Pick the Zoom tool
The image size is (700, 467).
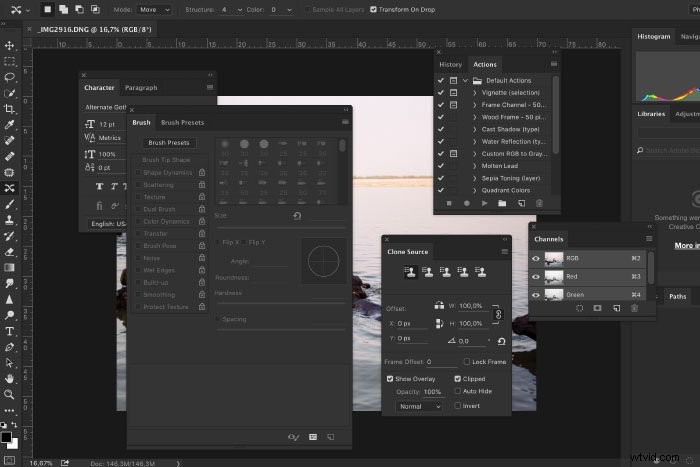click(x=9, y=395)
